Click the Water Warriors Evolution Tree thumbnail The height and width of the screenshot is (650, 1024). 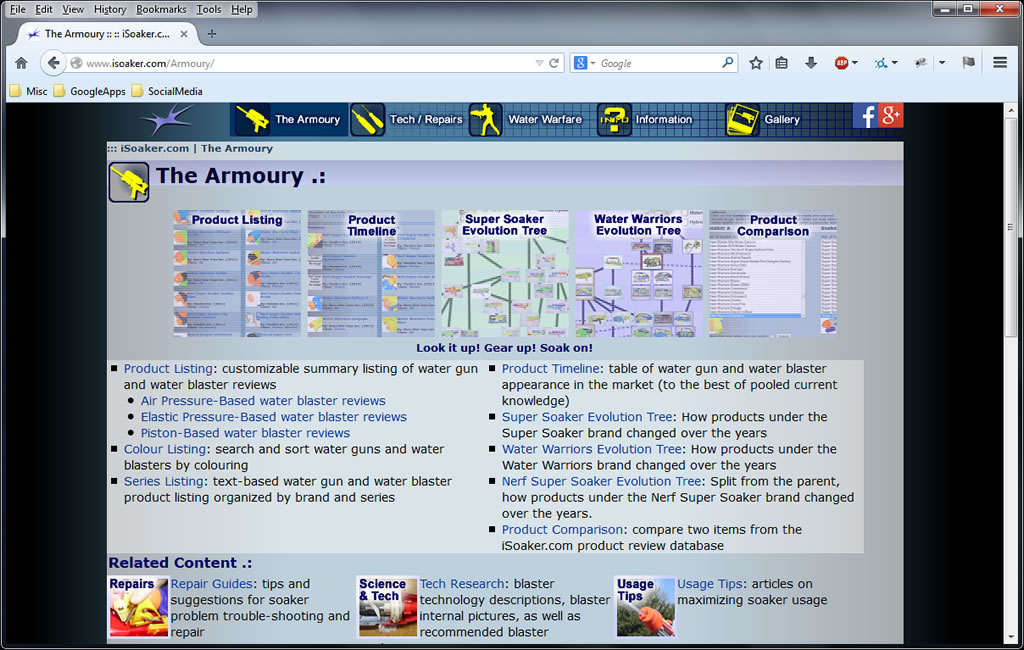639,273
